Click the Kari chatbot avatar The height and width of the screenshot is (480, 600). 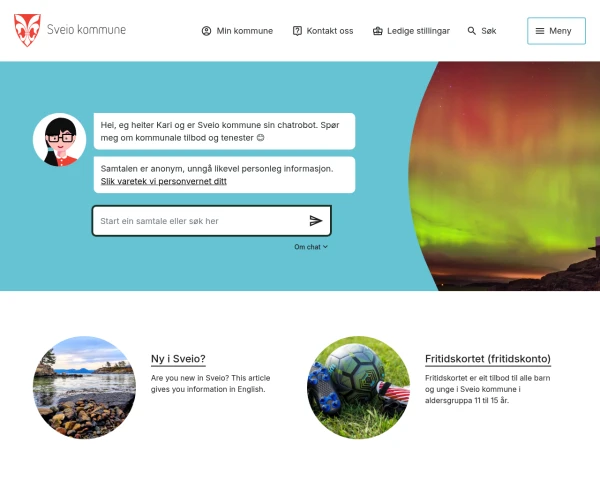point(59,140)
